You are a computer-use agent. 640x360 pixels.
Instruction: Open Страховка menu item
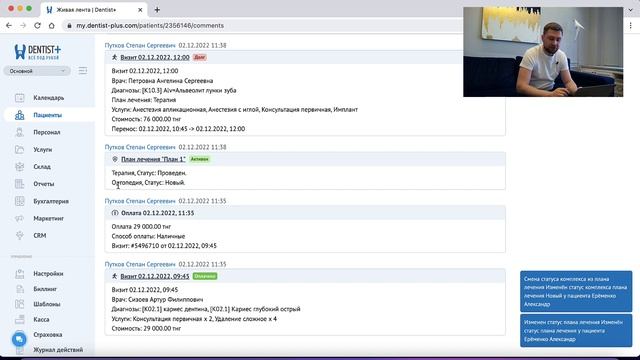pyautogui.click(x=48, y=335)
